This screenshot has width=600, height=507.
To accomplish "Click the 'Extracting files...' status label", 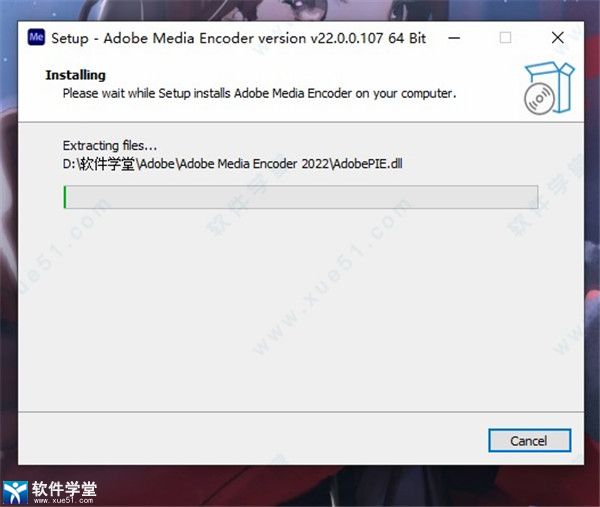I will click(x=110, y=145).
